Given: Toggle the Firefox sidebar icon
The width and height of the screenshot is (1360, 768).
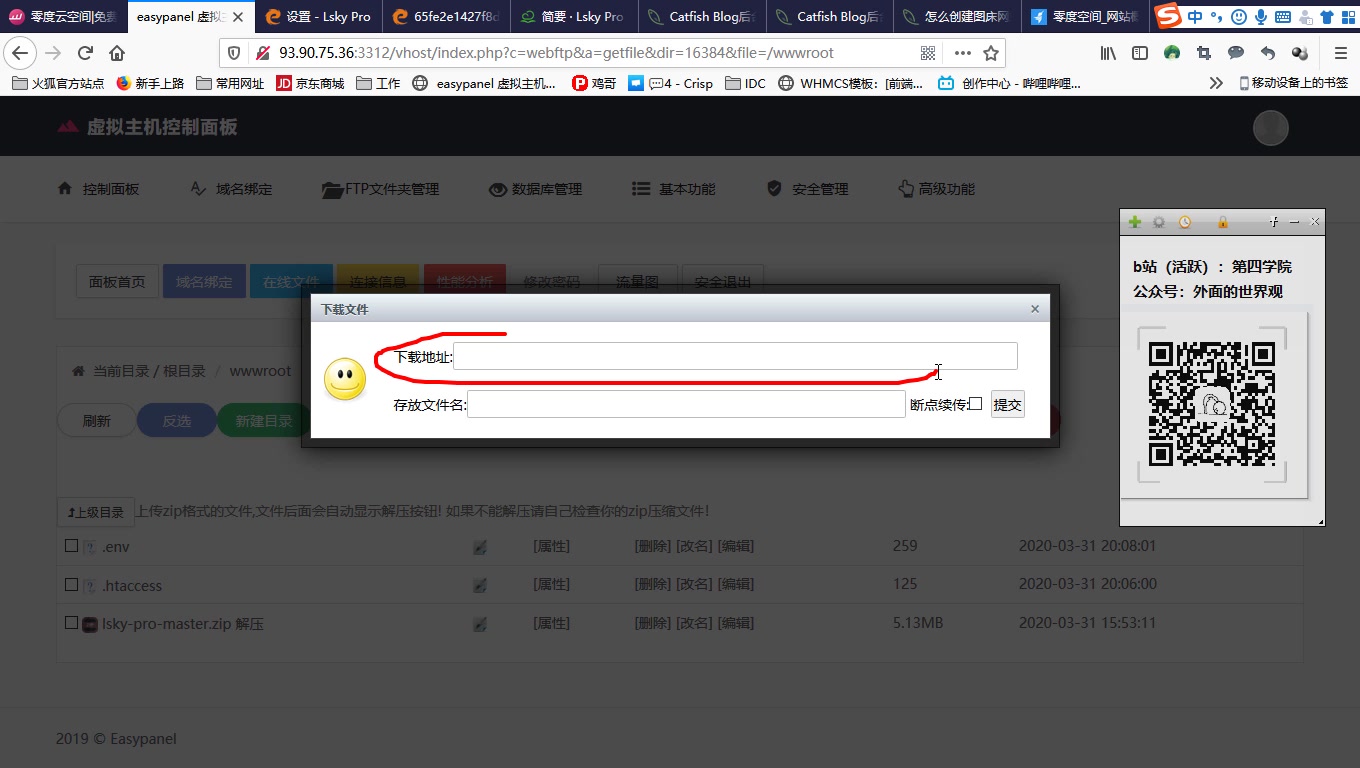Looking at the screenshot, I should [x=1139, y=53].
